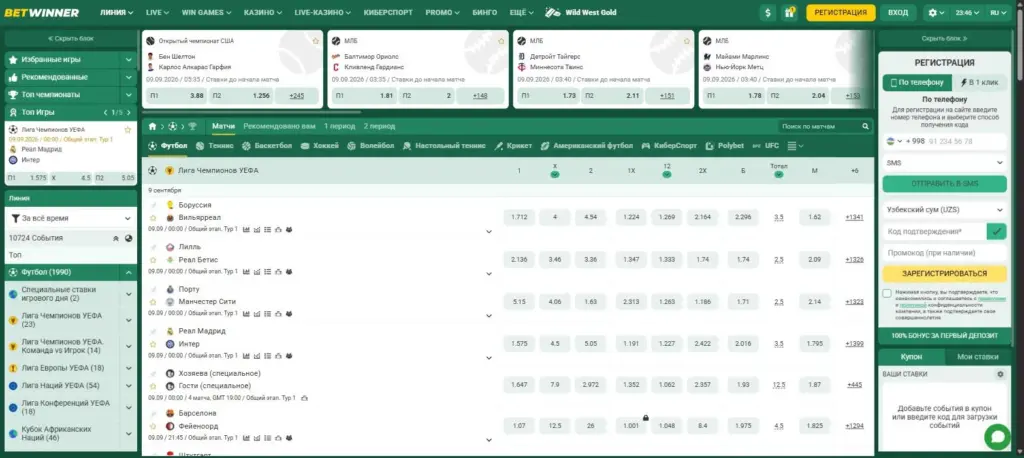
Task: Click the dollar deposit icon in header
Action: [x=767, y=12]
